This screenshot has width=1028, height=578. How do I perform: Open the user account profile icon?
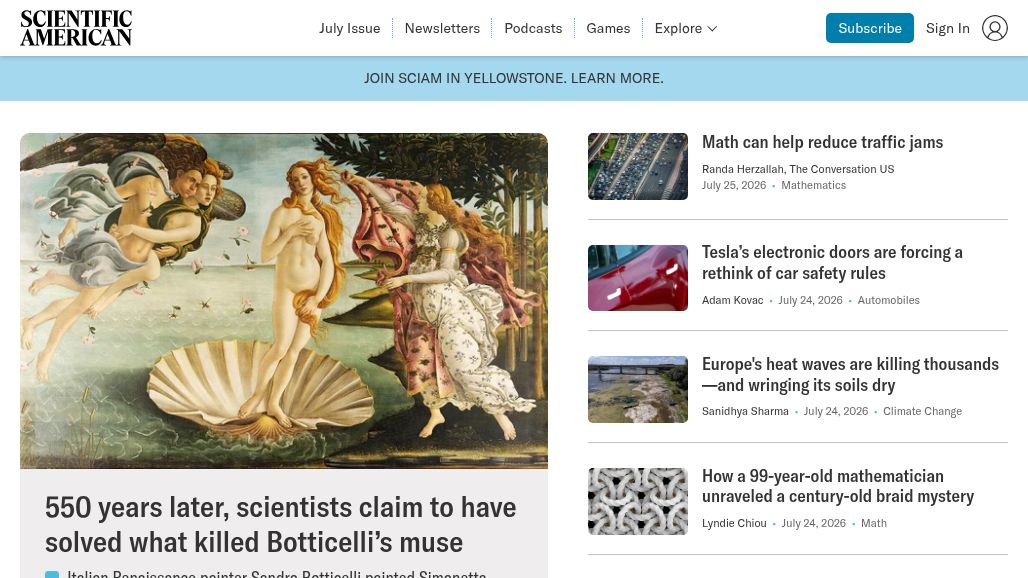coord(995,28)
